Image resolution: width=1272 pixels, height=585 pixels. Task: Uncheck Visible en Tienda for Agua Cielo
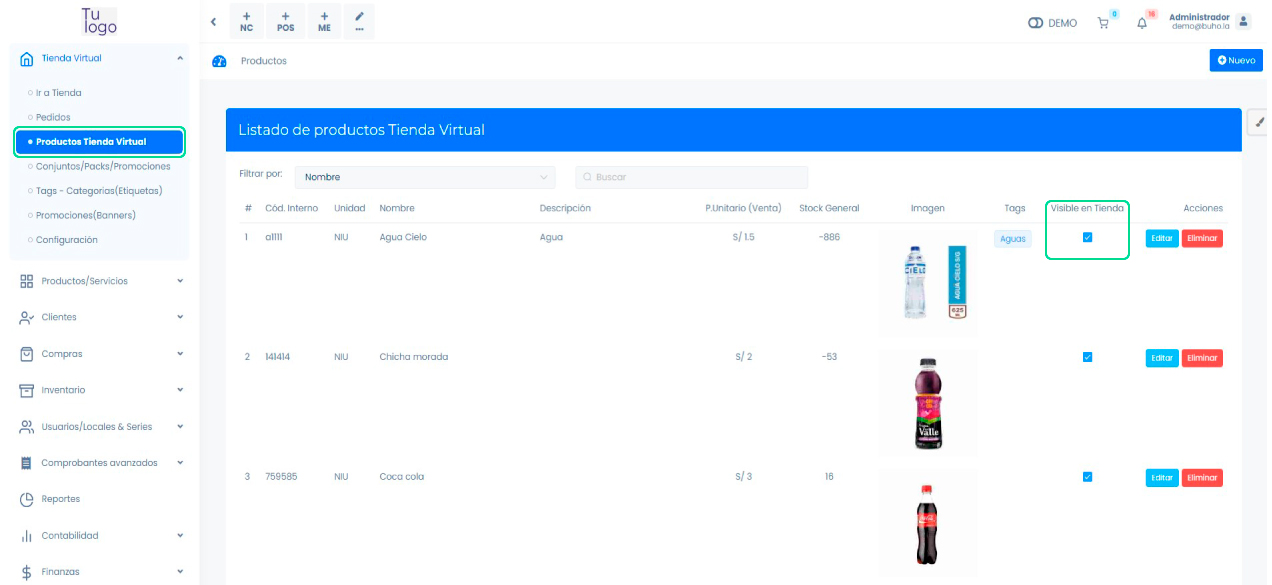pos(1087,238)
